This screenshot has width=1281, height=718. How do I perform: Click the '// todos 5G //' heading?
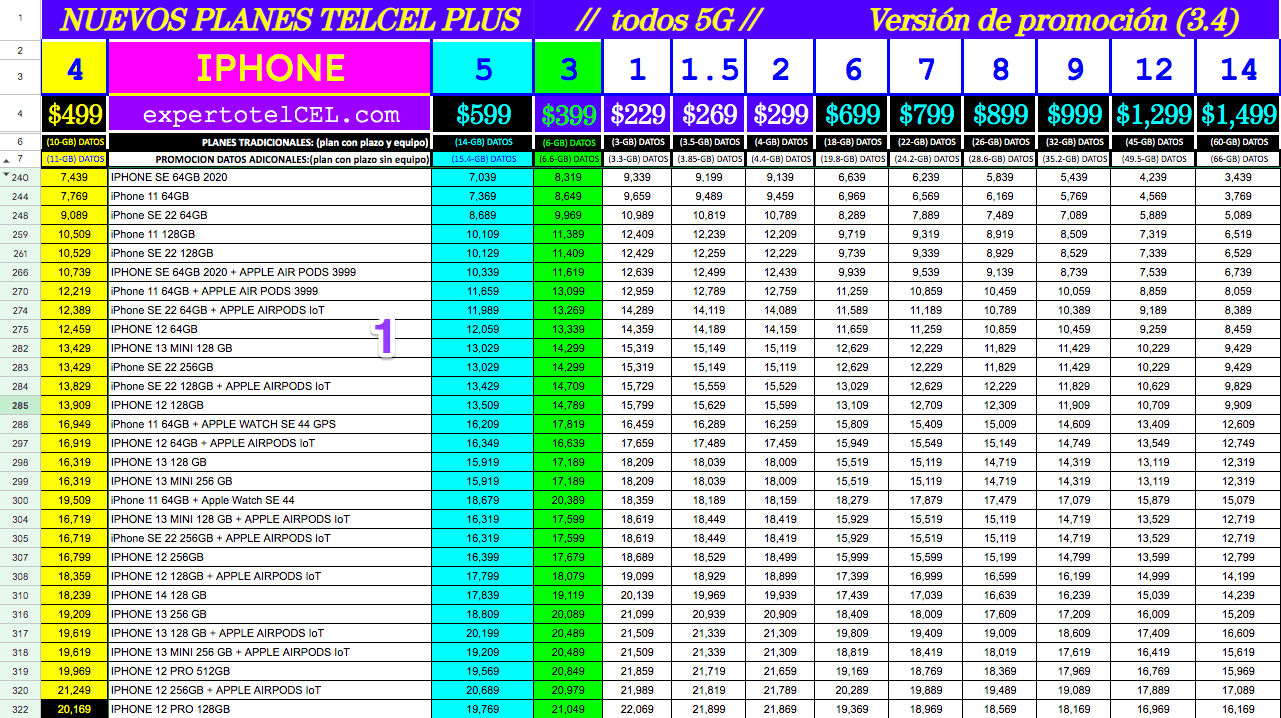[x=671, y=19]
